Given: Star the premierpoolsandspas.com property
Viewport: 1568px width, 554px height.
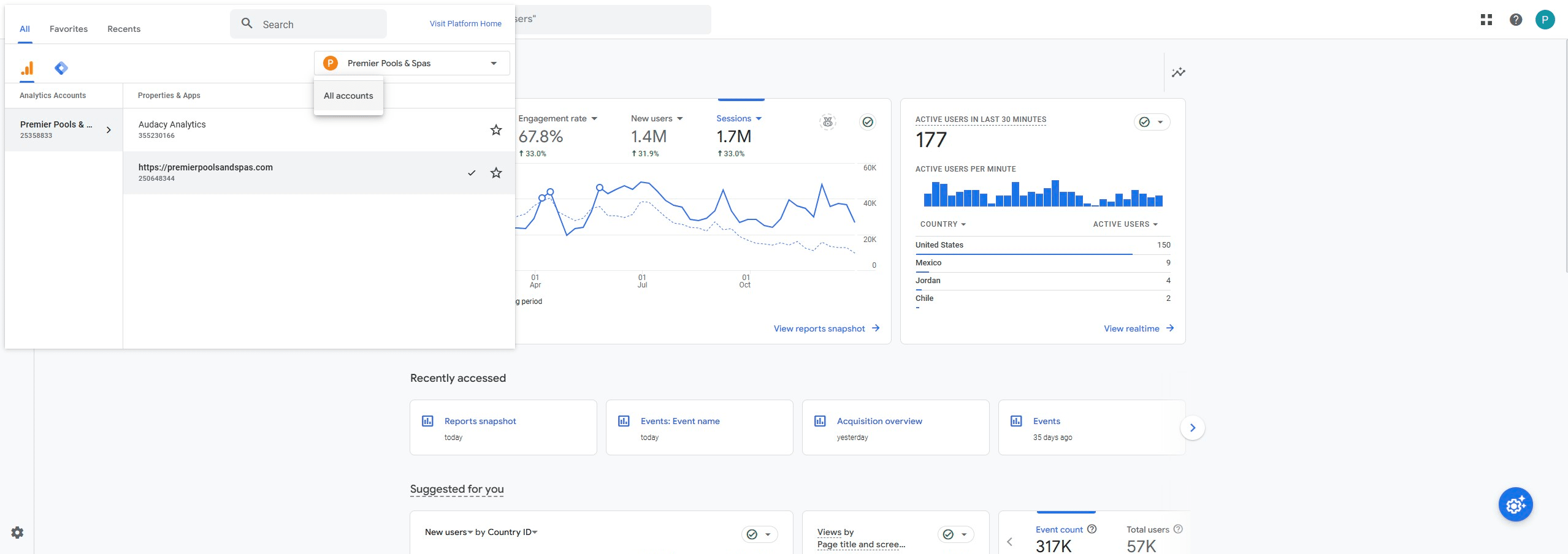Looking at the screenshot, I should point(496,173).
